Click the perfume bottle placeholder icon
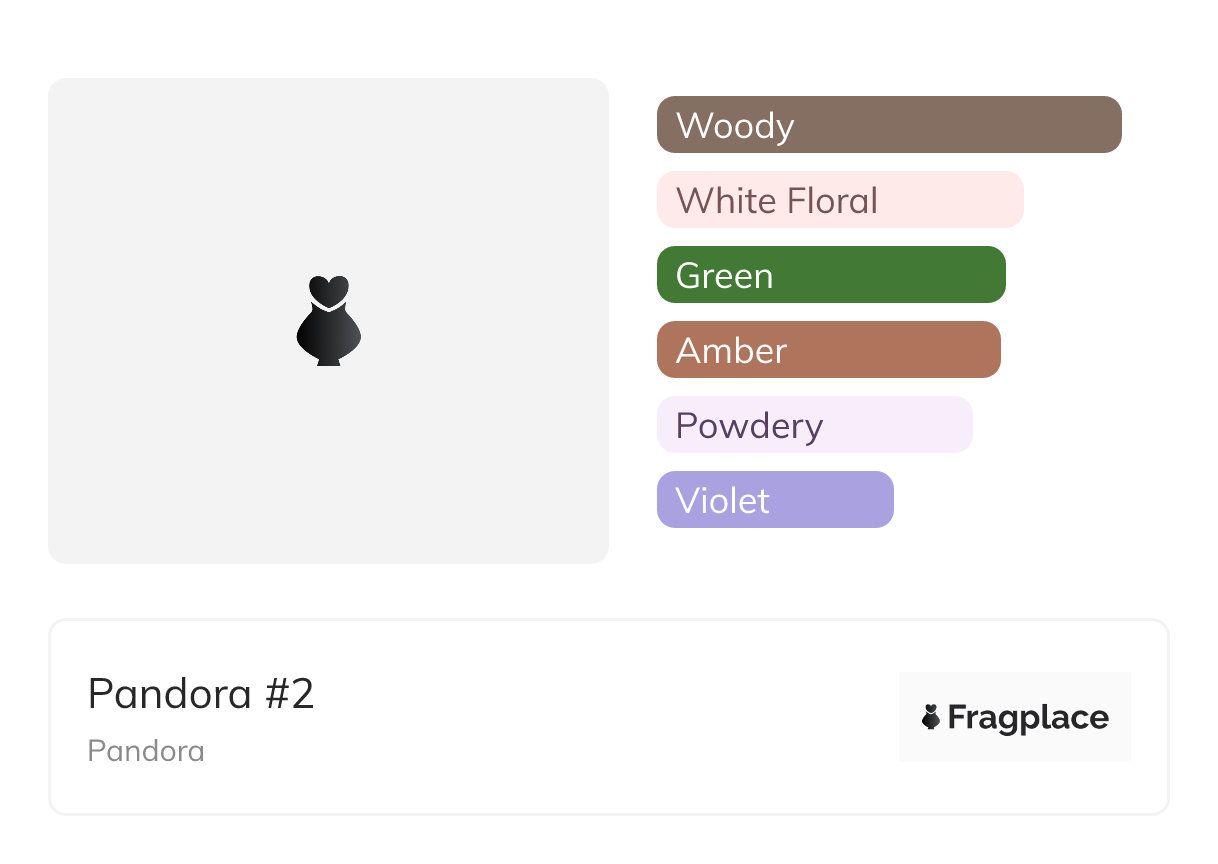The image size is (1218, 864). coord(329,320)
